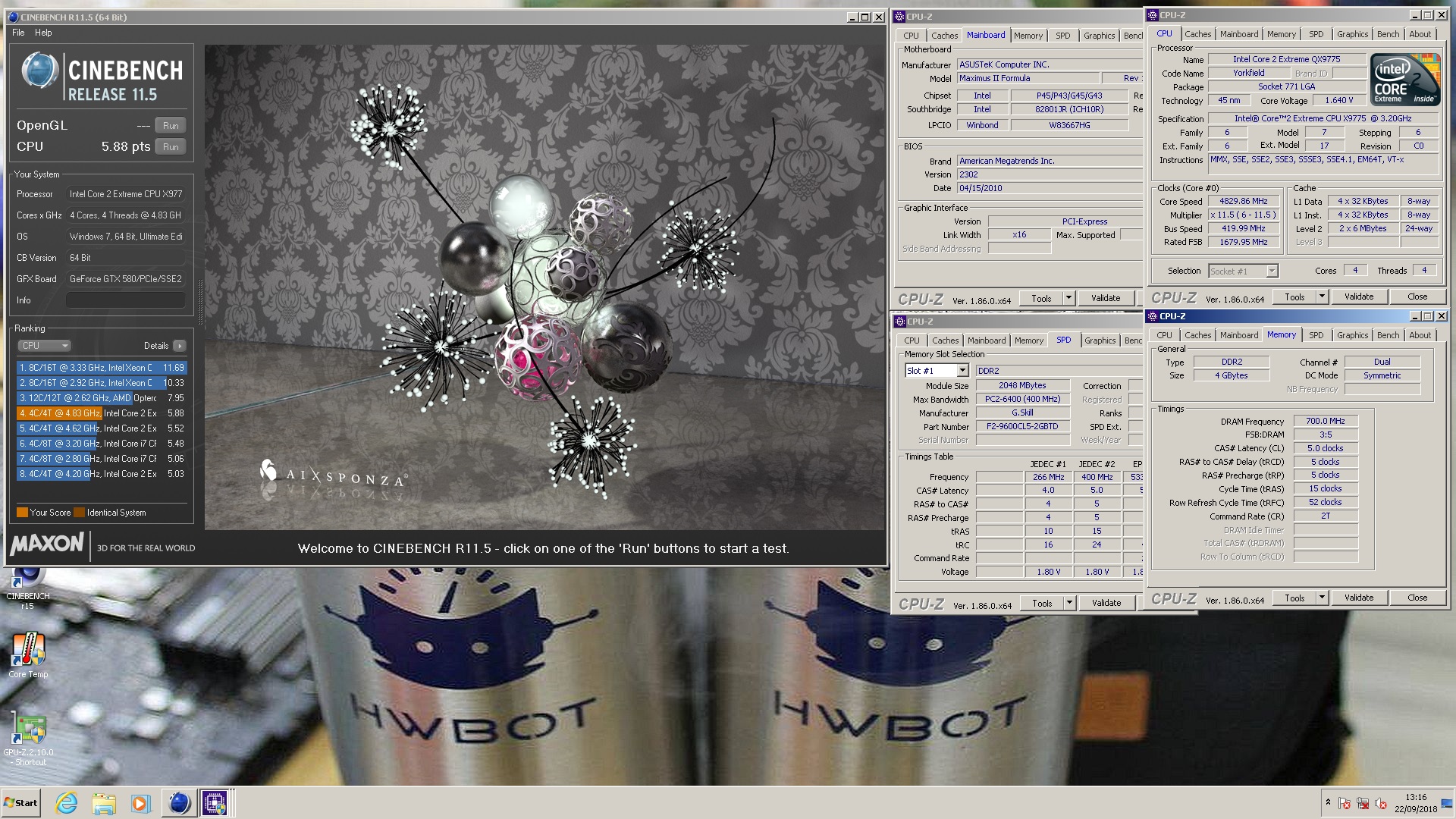Click Validate in CPU-Z Mainboard window
The width and height of the screenshot is (1456, 819).
1105,299
